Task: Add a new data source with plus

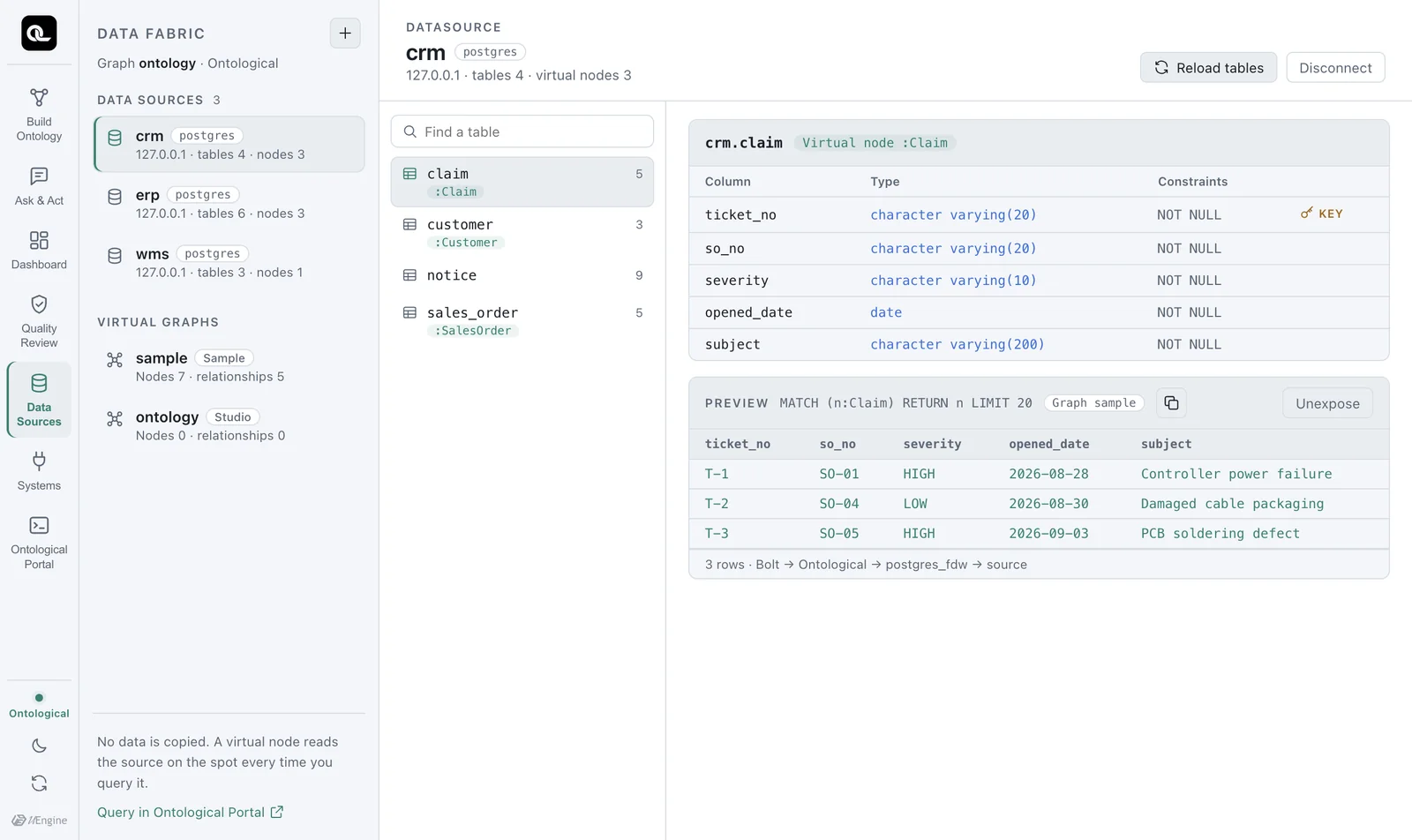Action: click(x=345, y=34)
